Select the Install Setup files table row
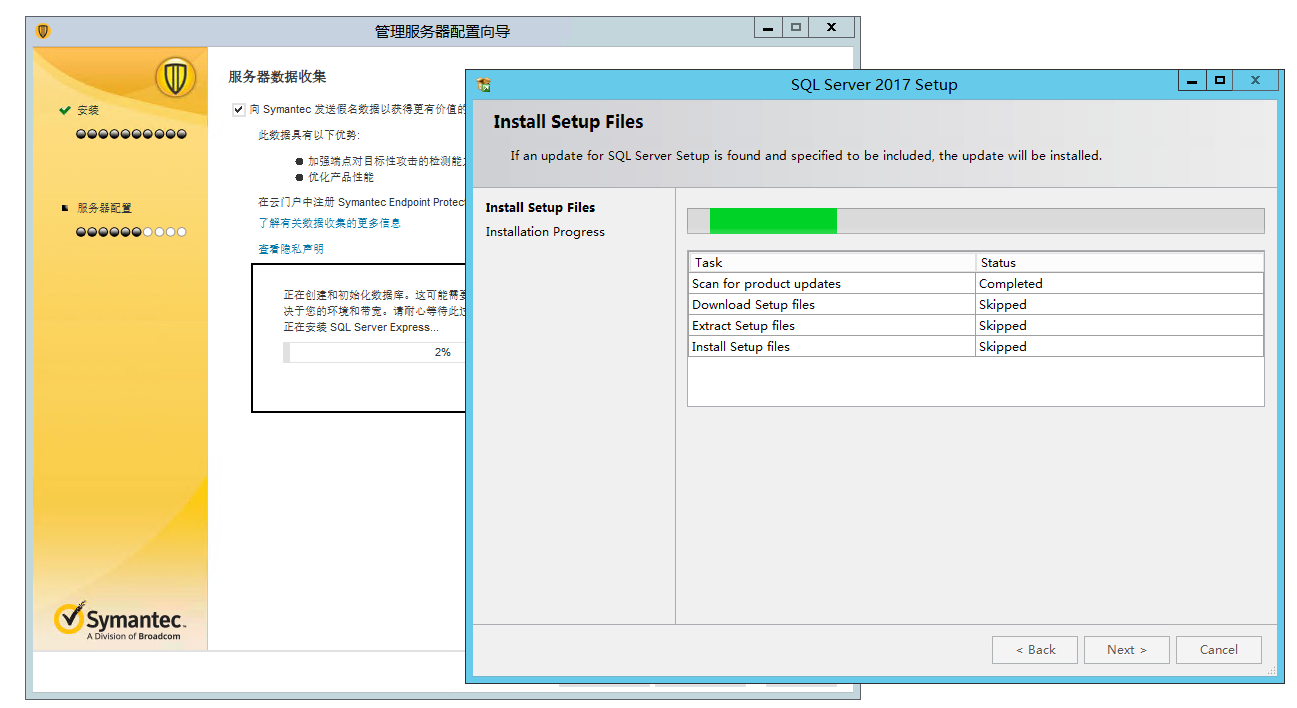The image size is (1297, 708). point(976,347)
